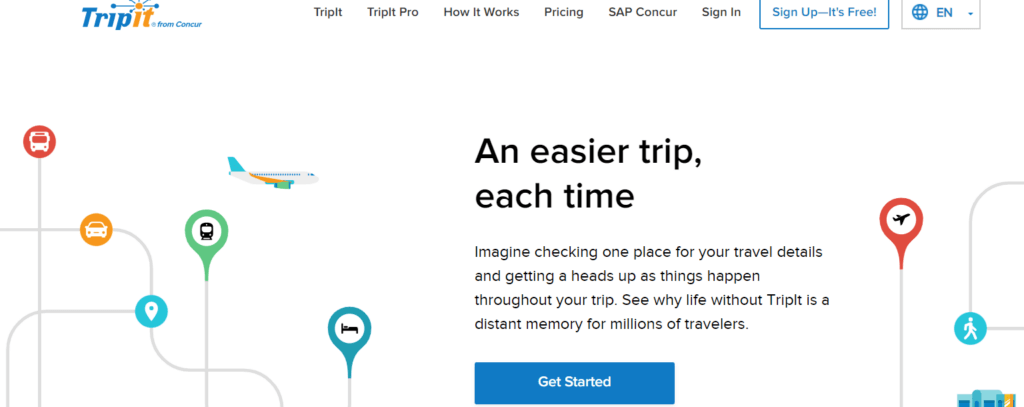
Task: Click the red bus map pin icon
Action: (40, 142)
